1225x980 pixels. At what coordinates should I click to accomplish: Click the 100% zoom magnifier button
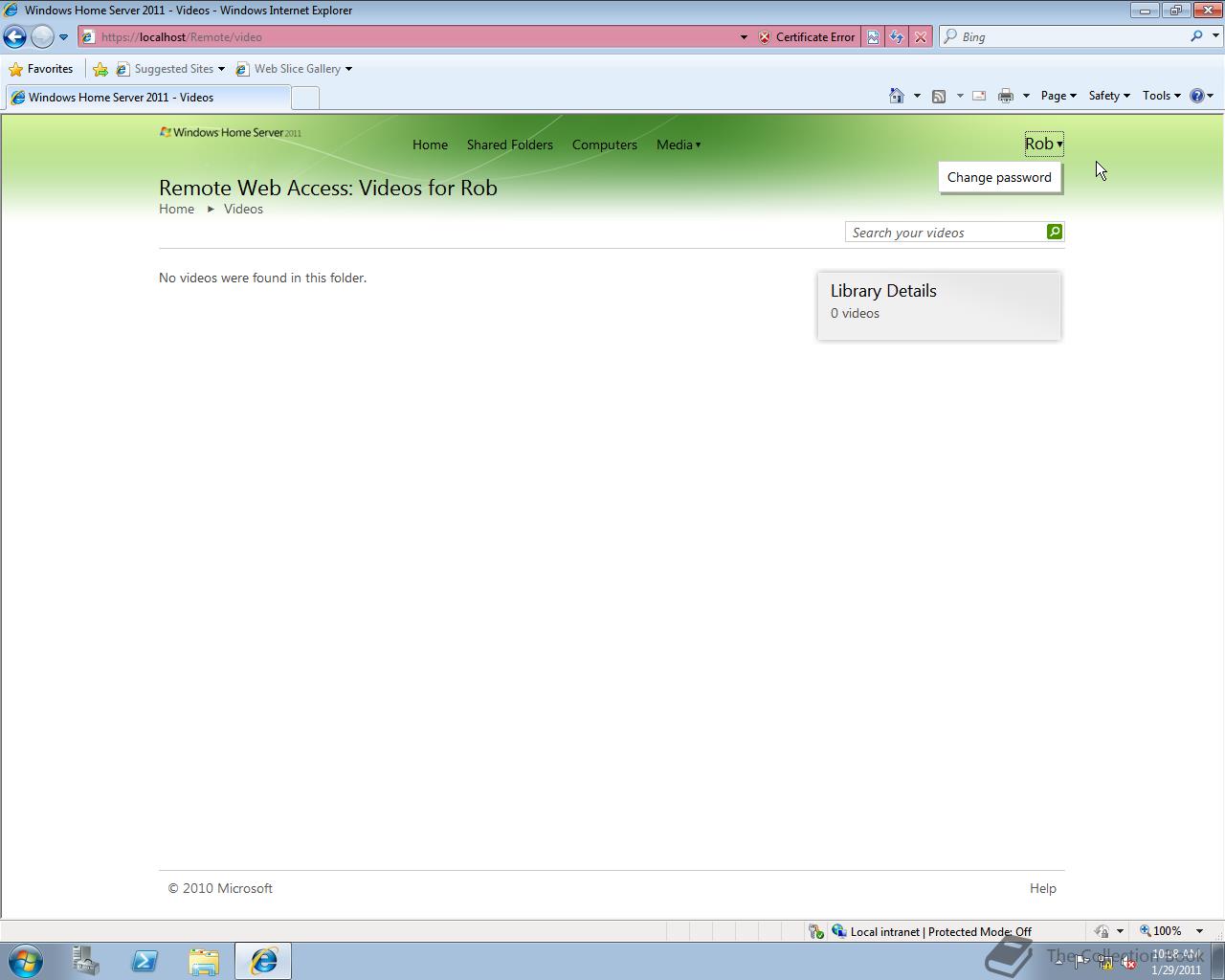point(1160,931)
